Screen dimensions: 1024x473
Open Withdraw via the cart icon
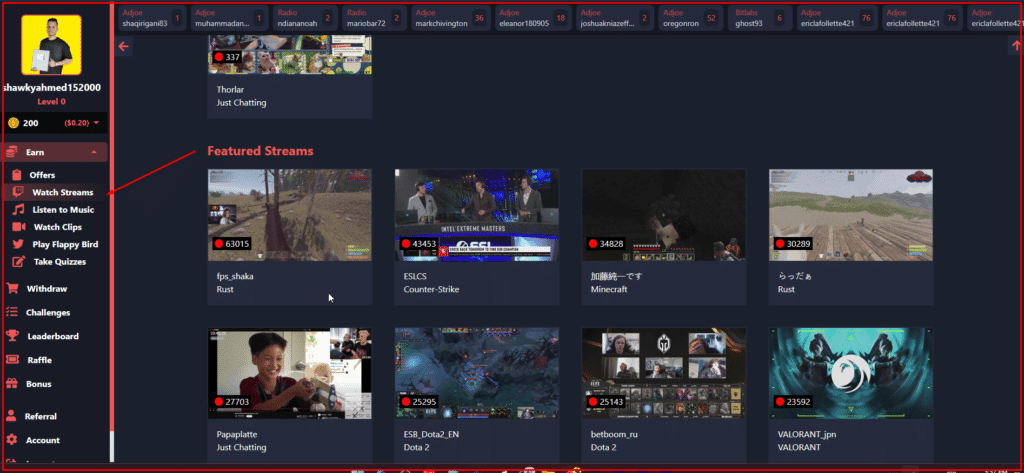click(x=12, y=288)
